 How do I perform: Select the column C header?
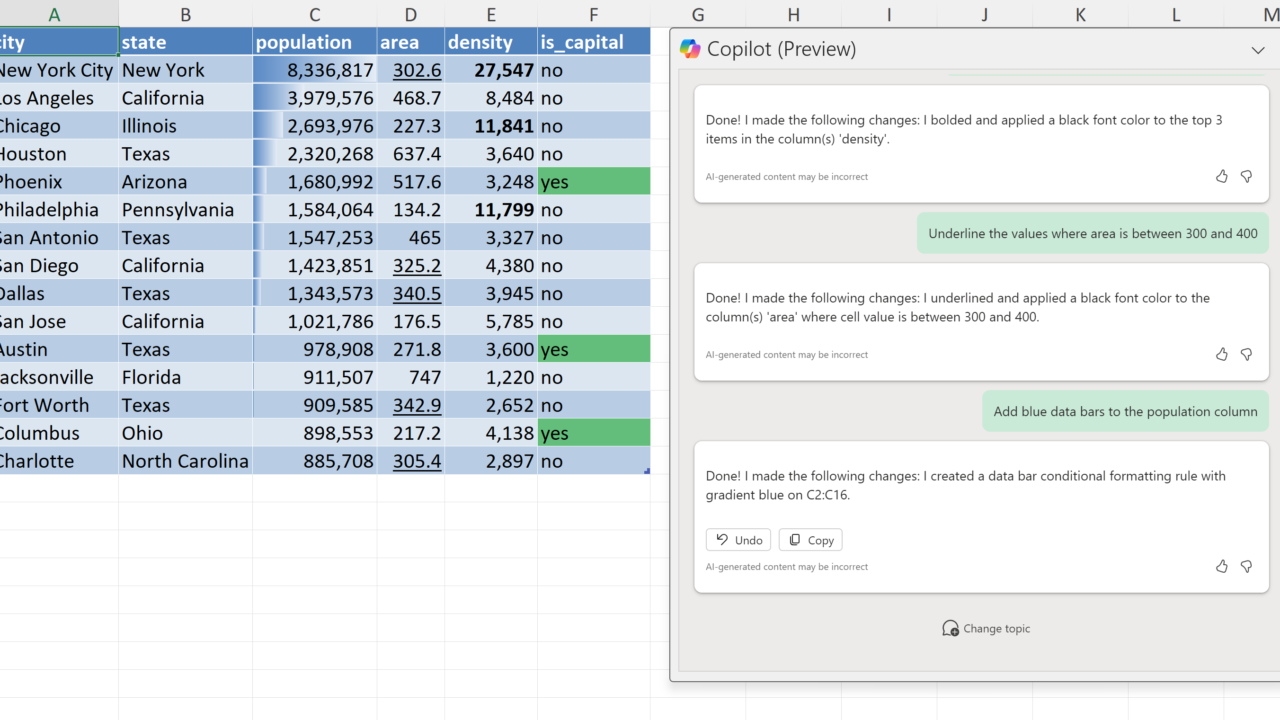pos(315,14)
